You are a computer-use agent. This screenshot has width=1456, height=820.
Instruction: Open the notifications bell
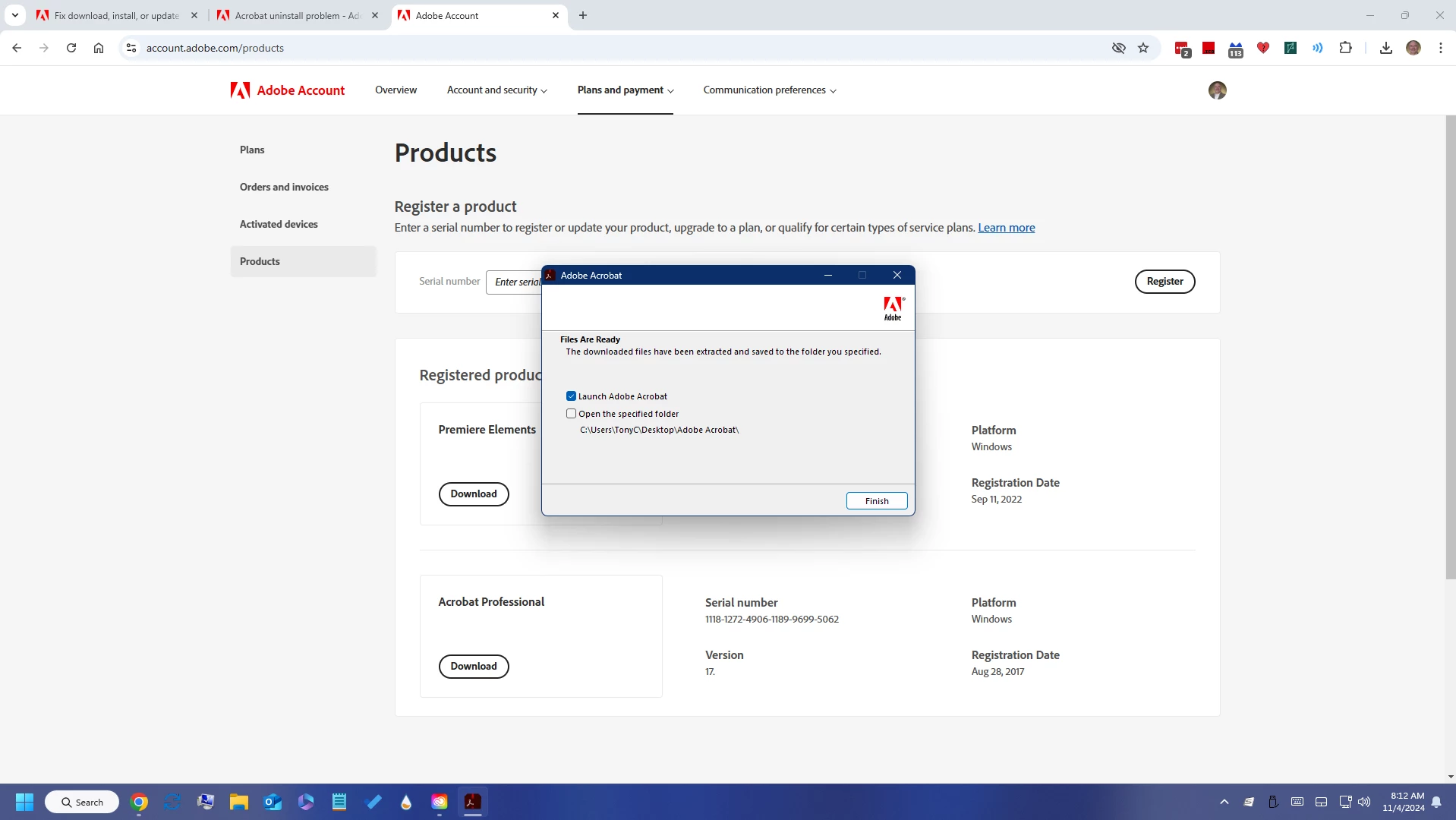coord(1436,802)
